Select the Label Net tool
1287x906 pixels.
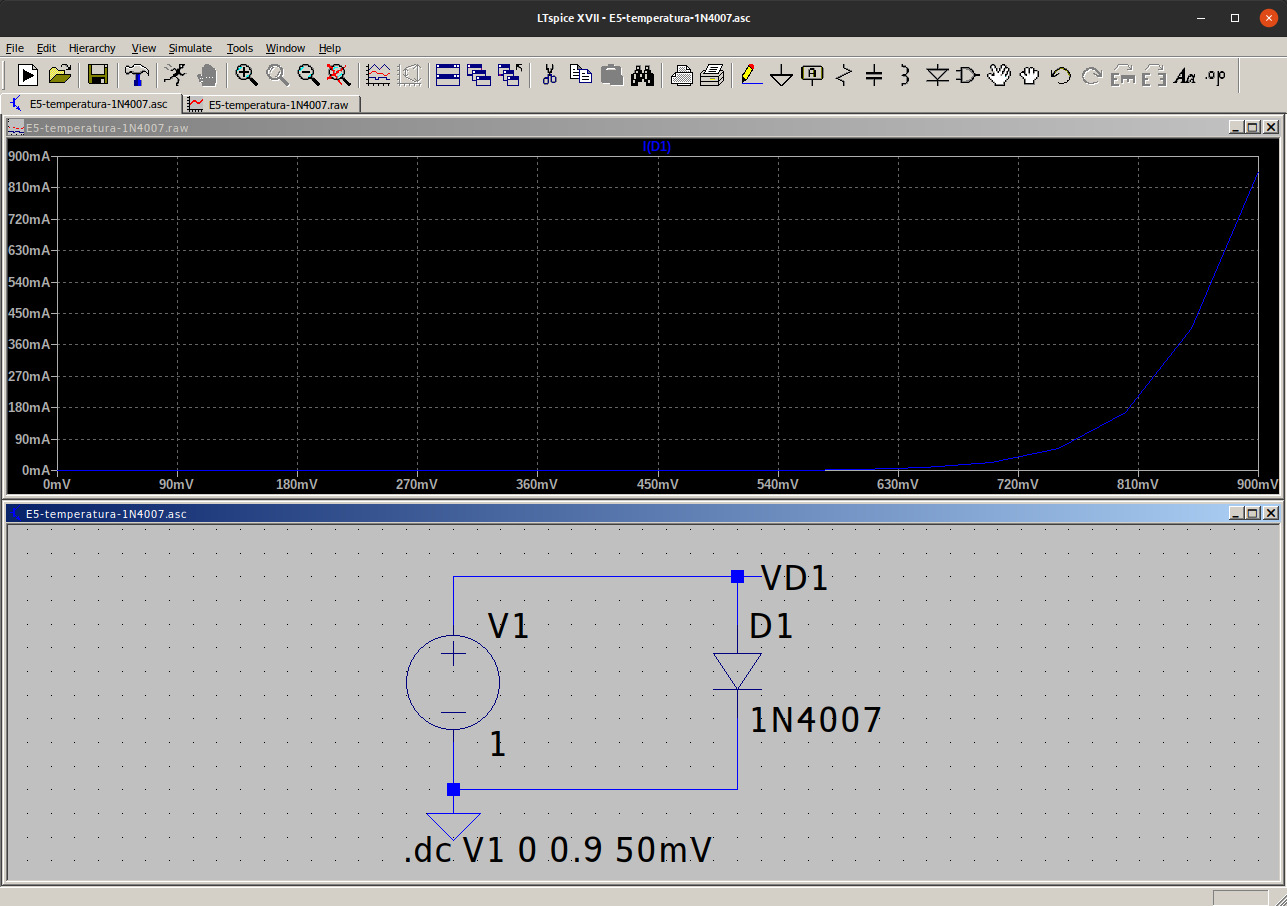click(x=813, y=74)
